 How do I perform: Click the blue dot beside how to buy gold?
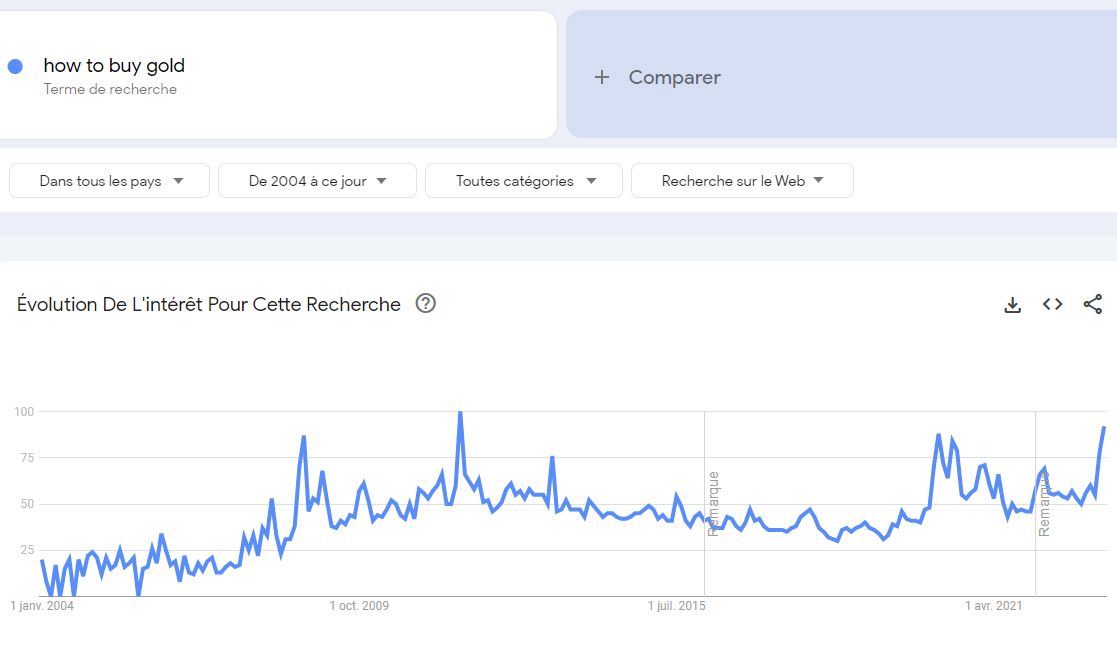click(15, 66)
